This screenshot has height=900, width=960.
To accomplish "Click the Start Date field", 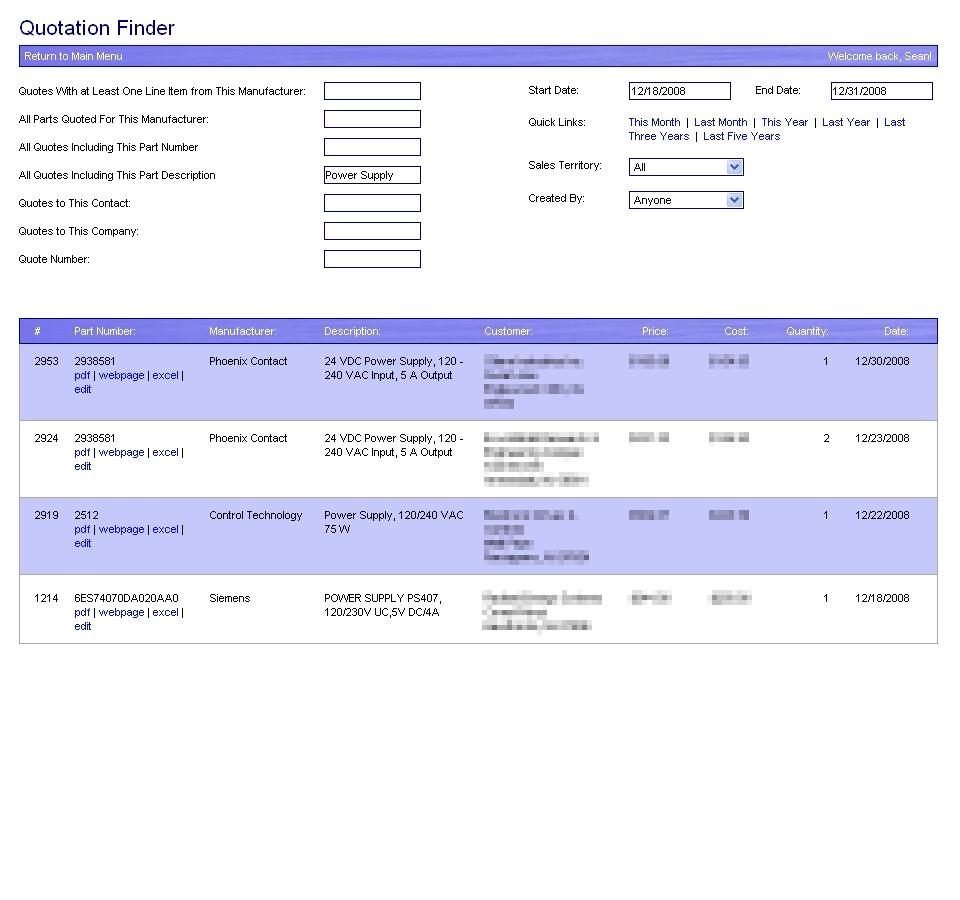I will pyautogui.click(x=680, y=91).
